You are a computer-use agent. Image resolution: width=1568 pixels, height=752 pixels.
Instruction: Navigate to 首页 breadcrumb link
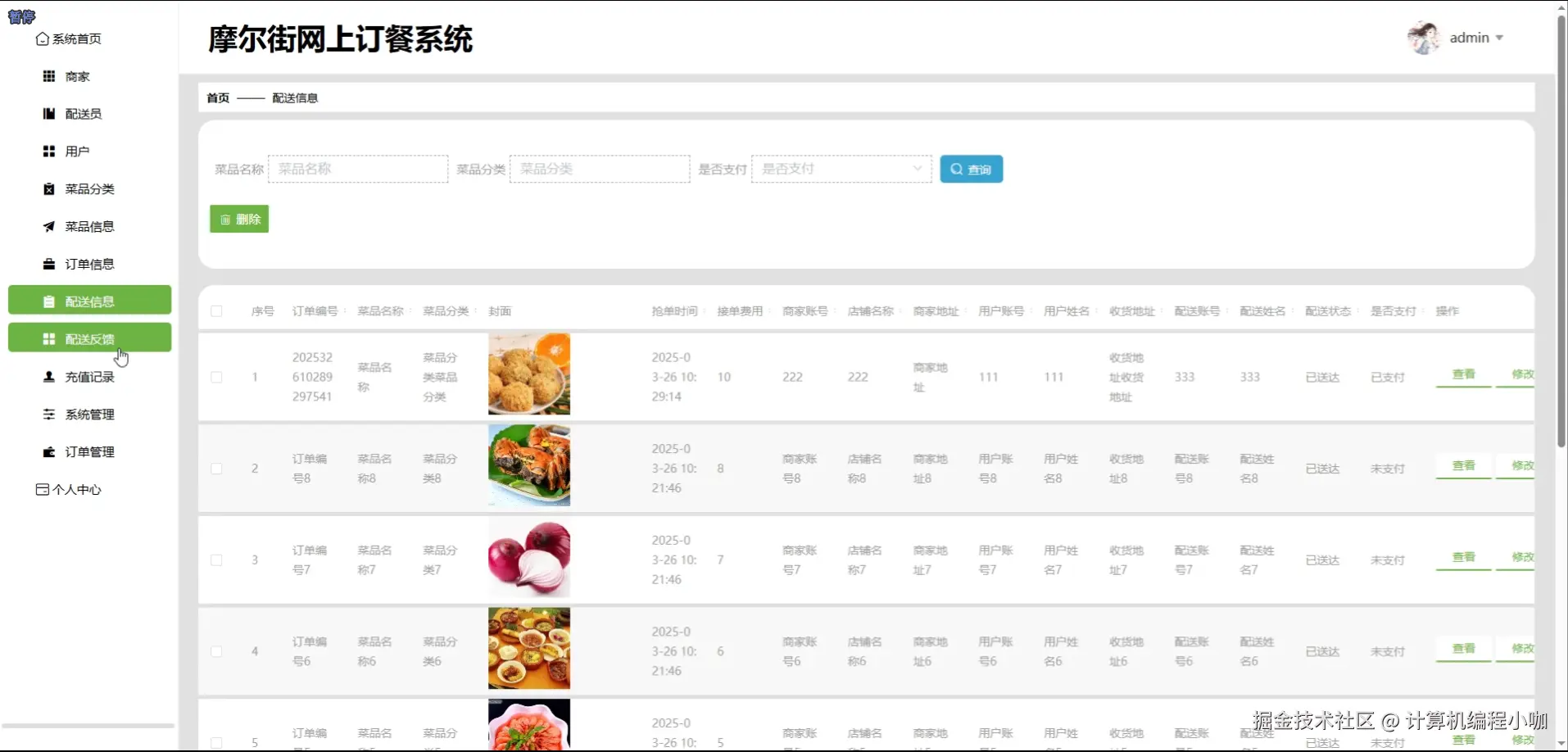(x=217, y=97)
